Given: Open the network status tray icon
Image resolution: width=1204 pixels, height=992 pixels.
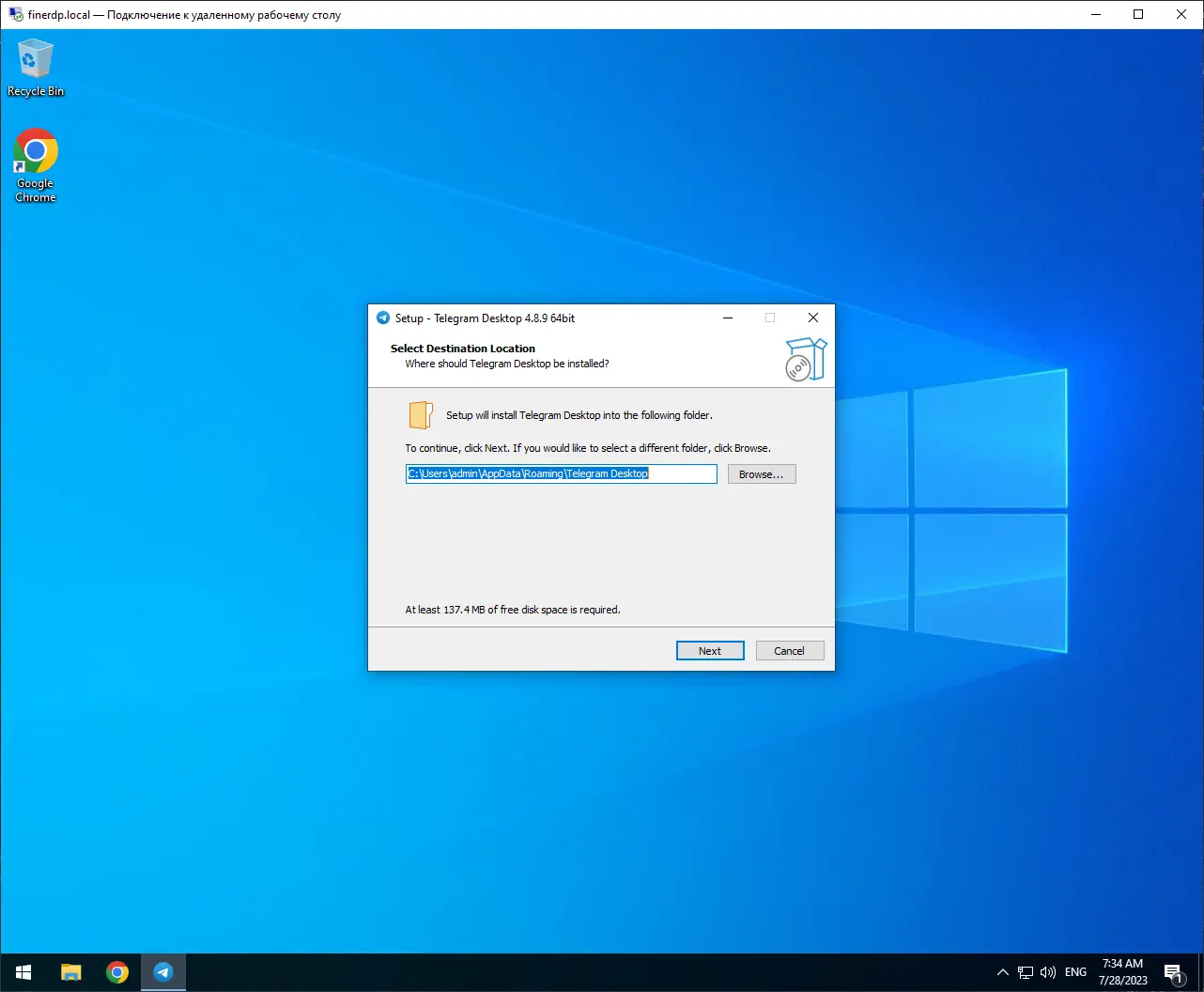Looking at the screenshot, I should (1026, 972).
